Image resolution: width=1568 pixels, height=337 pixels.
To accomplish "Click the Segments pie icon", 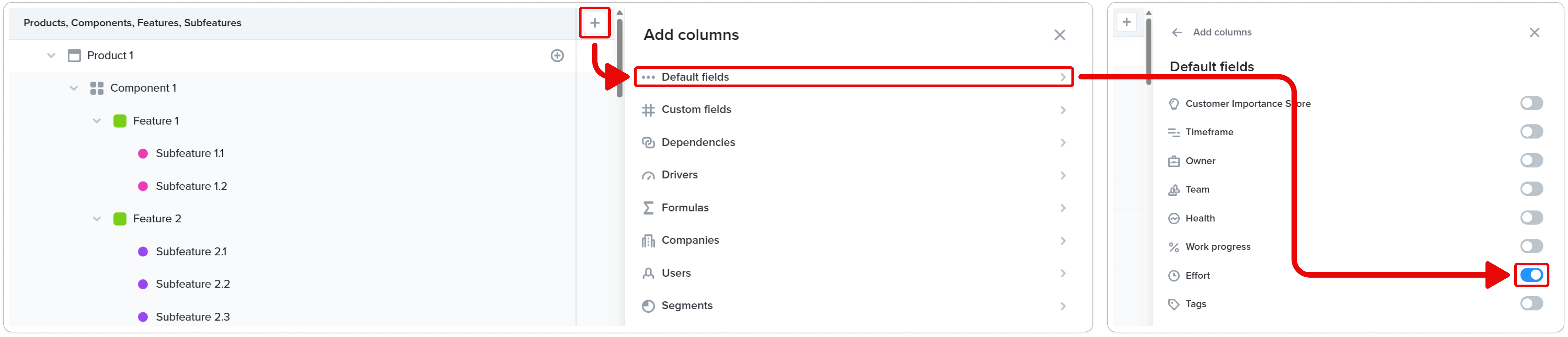I will coord(648,306).
